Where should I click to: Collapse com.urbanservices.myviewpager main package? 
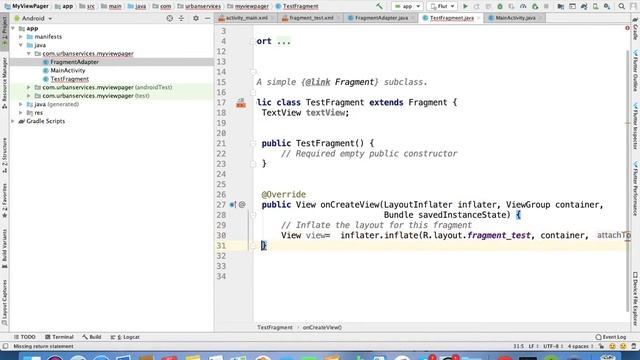coord(29,53)
